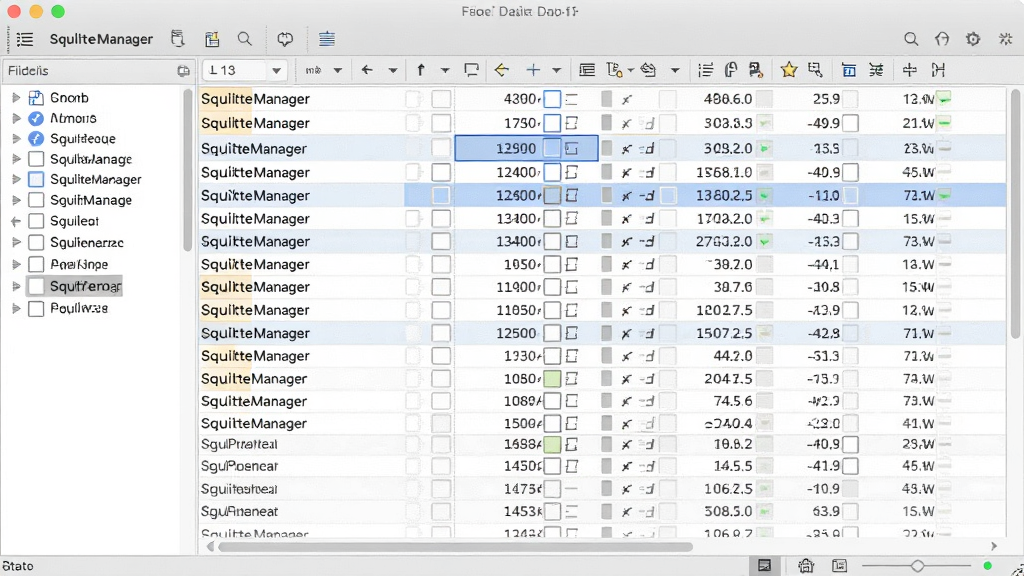Go back with the left arrow toolbar icon
Image resolution: width=1024 pixels, height=576 pixels.
click(367, 70)
